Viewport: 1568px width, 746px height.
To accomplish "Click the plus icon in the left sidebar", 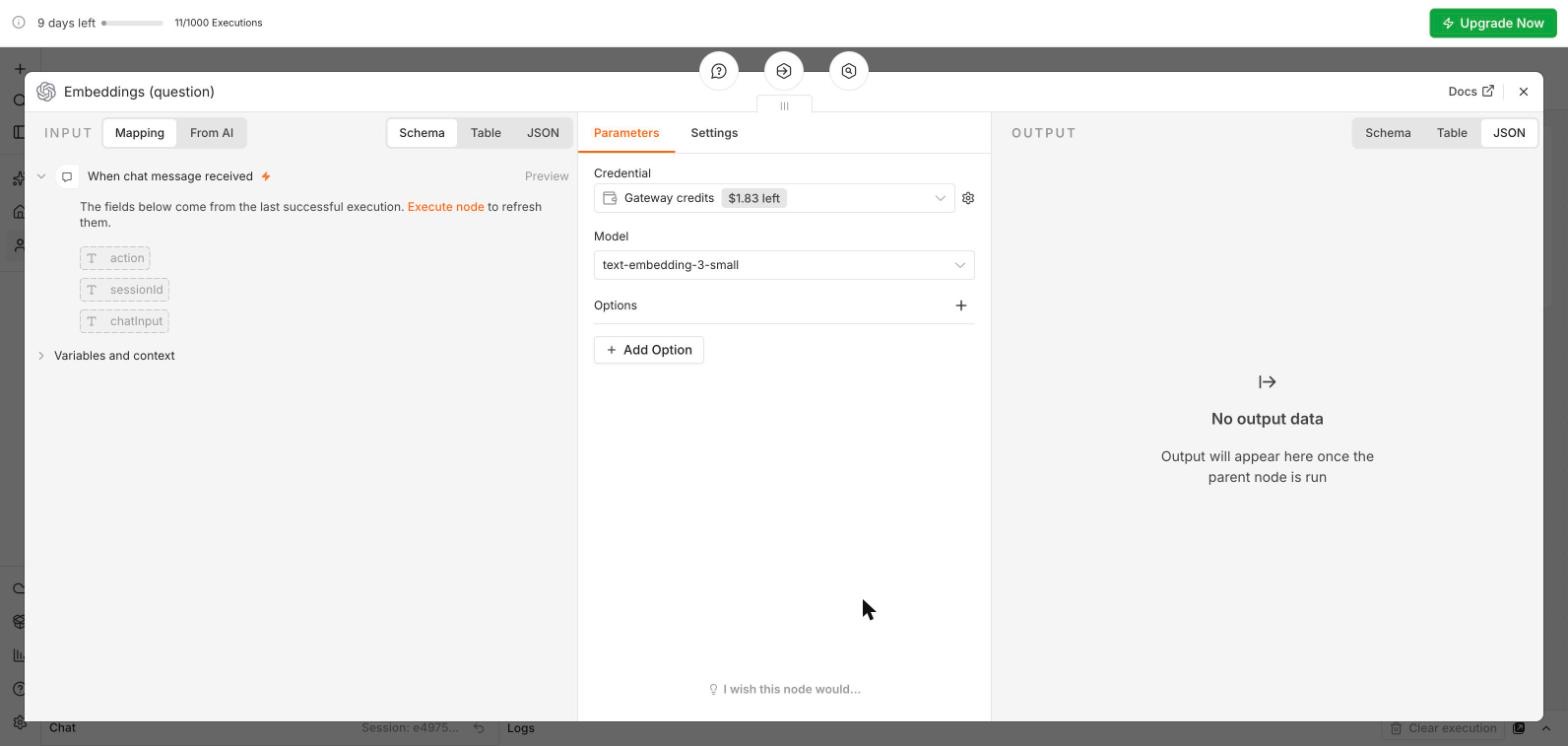I will click(x=19, y=69).
